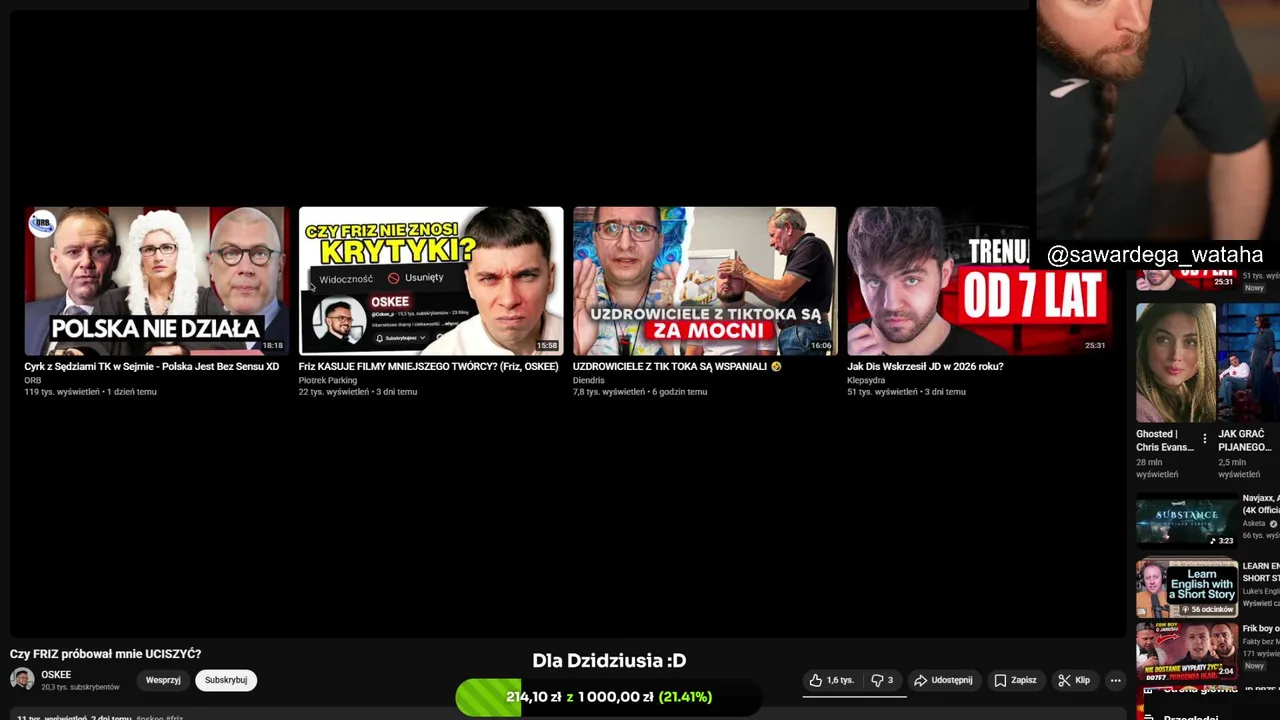Click the Wesprzyj support button
This screenshot has width=1280, height=720.
[x=163, y=680]
